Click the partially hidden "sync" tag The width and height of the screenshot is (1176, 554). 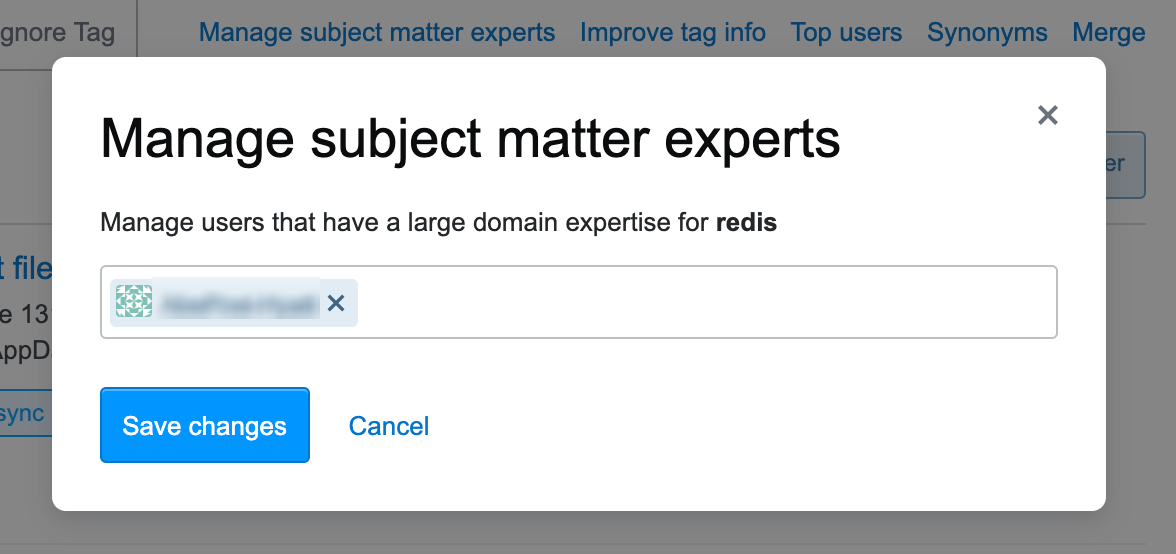[x=22, y=413]
